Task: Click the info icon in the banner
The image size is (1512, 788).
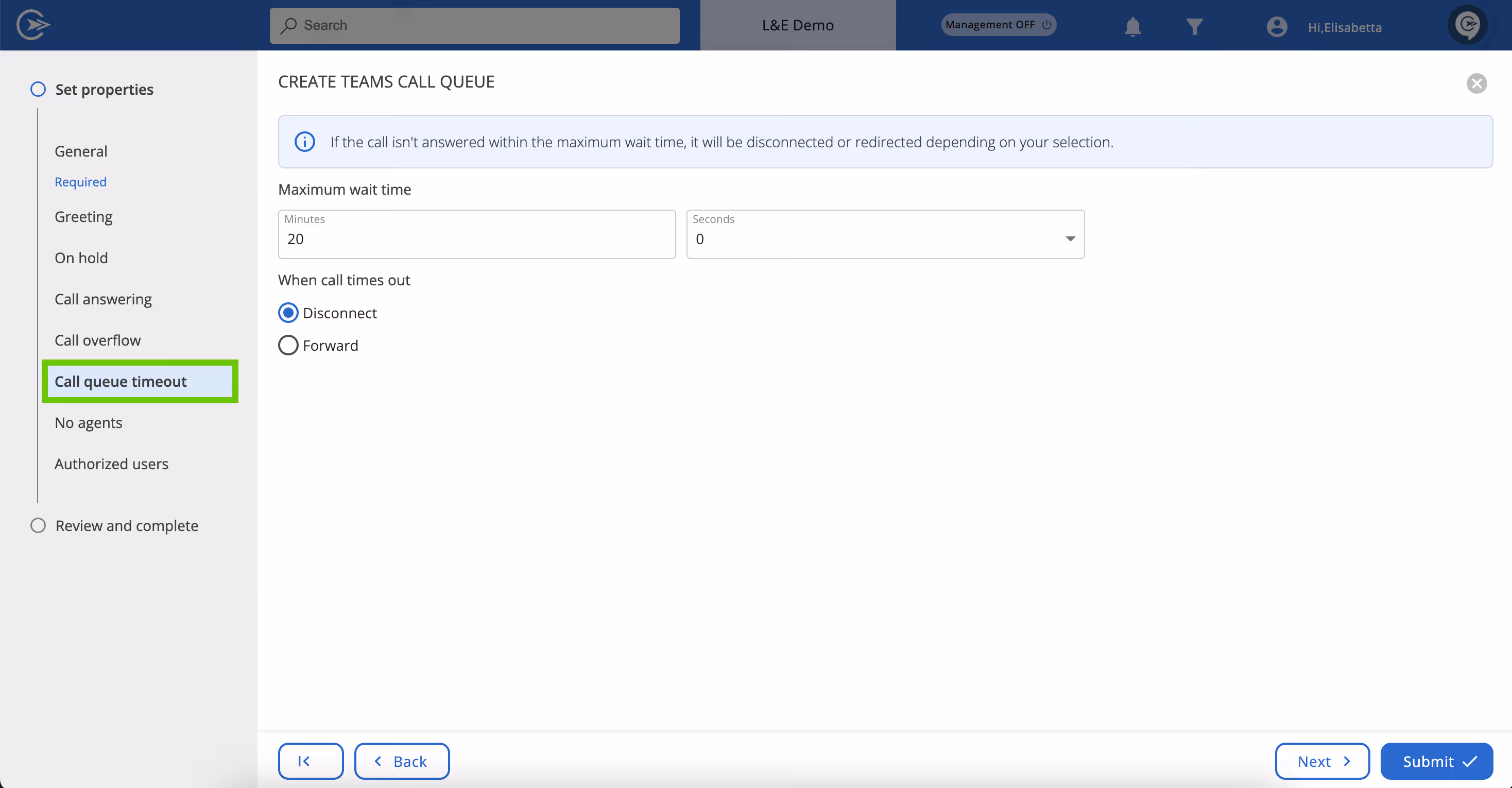Action: pos(305,142)
